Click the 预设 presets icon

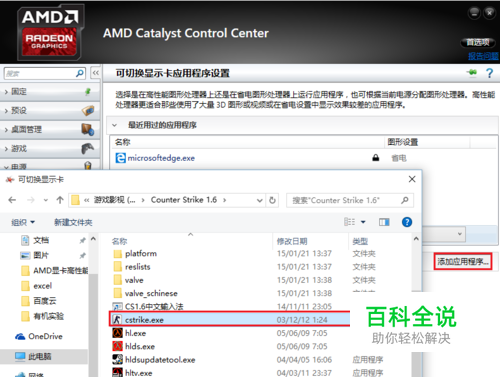[x=88, y=110]
